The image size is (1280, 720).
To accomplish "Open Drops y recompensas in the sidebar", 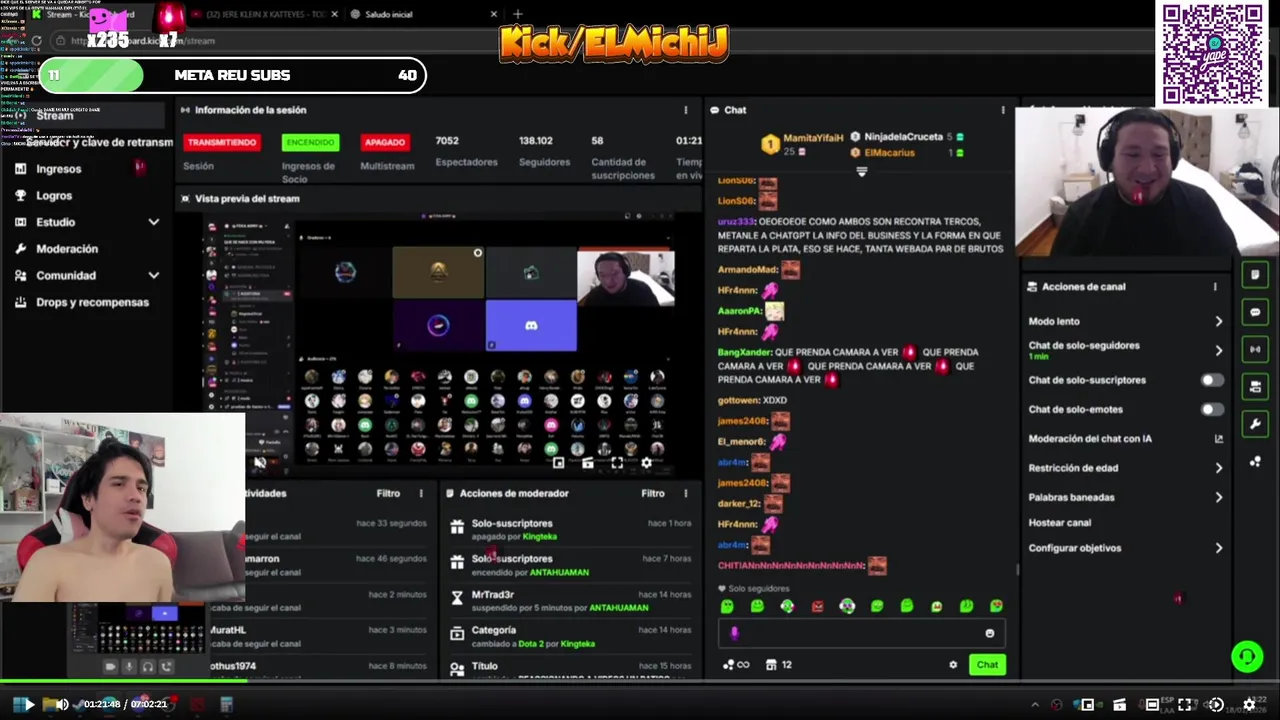I will (x=92, y=302).
